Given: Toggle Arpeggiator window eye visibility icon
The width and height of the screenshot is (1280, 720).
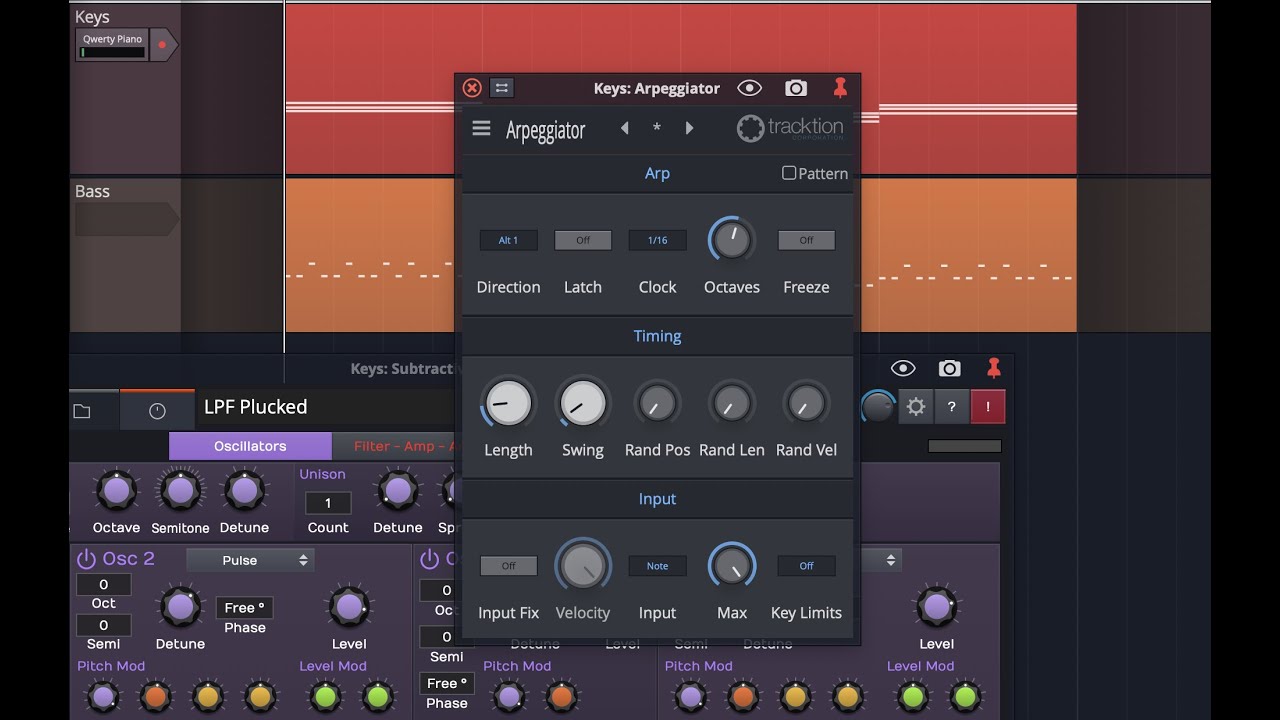Looking at the screenshot, I should (x=749, y=88).
